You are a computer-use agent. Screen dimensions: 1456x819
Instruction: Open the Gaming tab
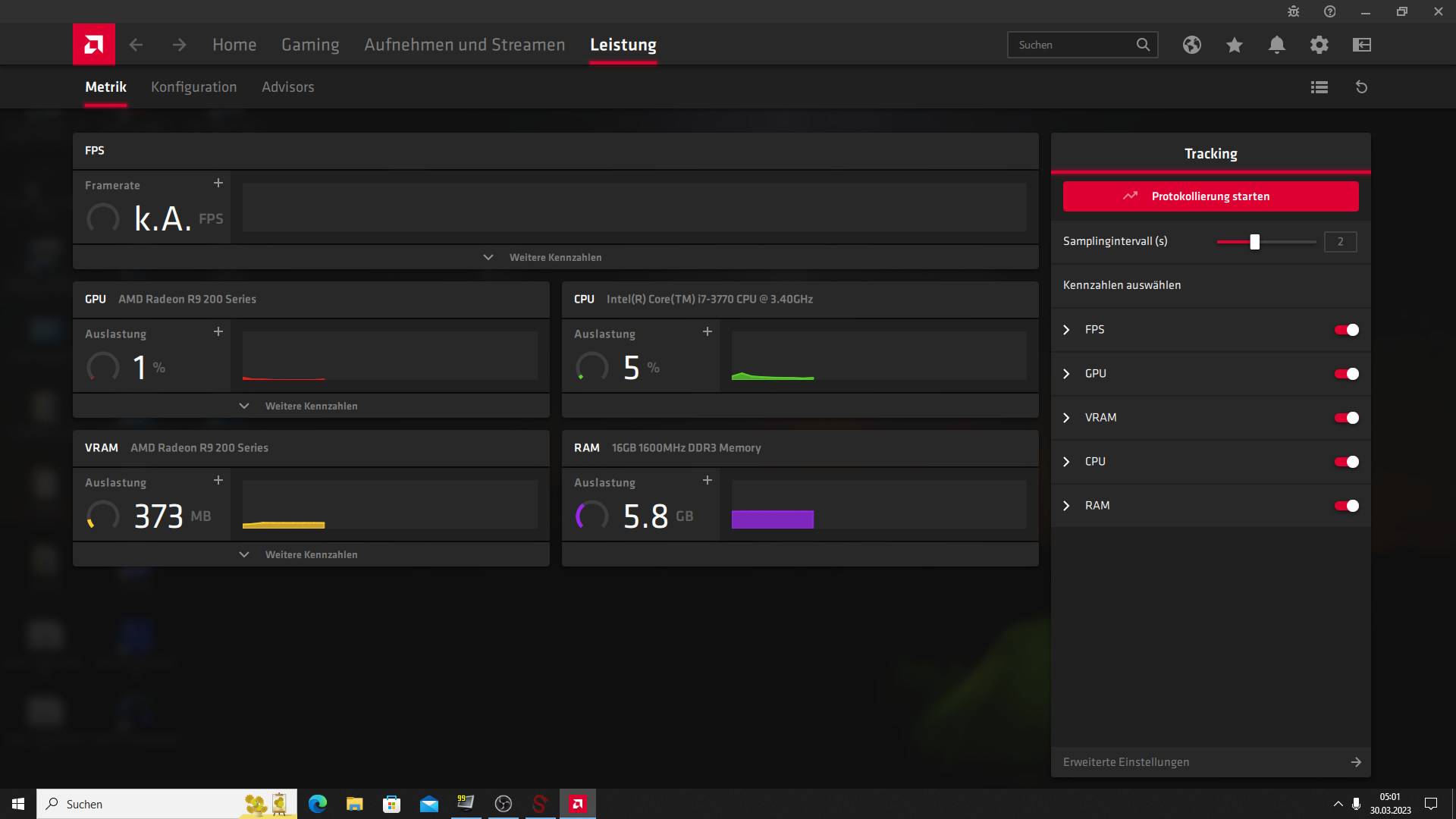click(x=310, y=45)
